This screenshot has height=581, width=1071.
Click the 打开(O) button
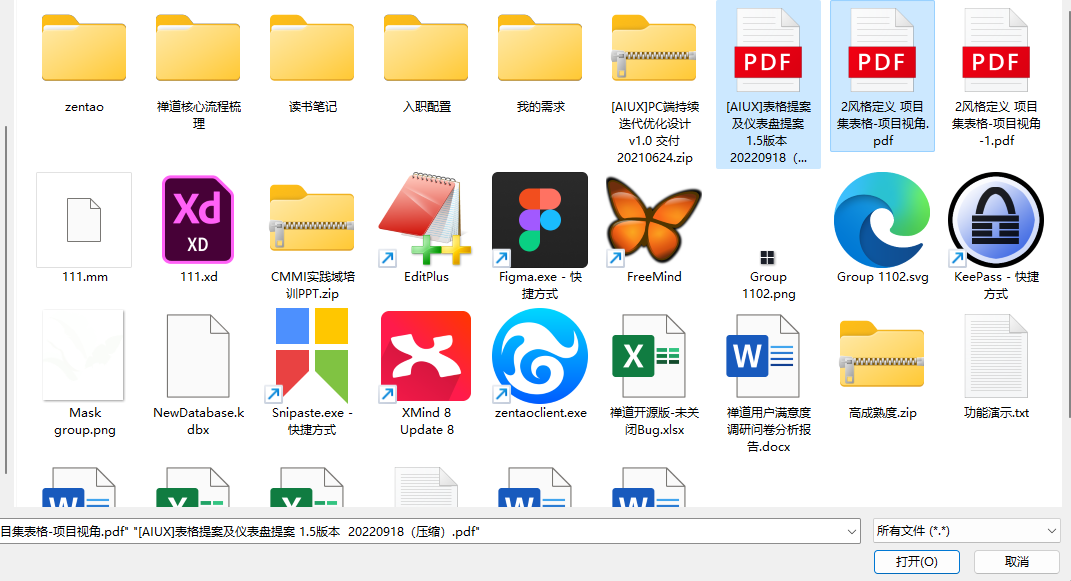coord(917,562)
